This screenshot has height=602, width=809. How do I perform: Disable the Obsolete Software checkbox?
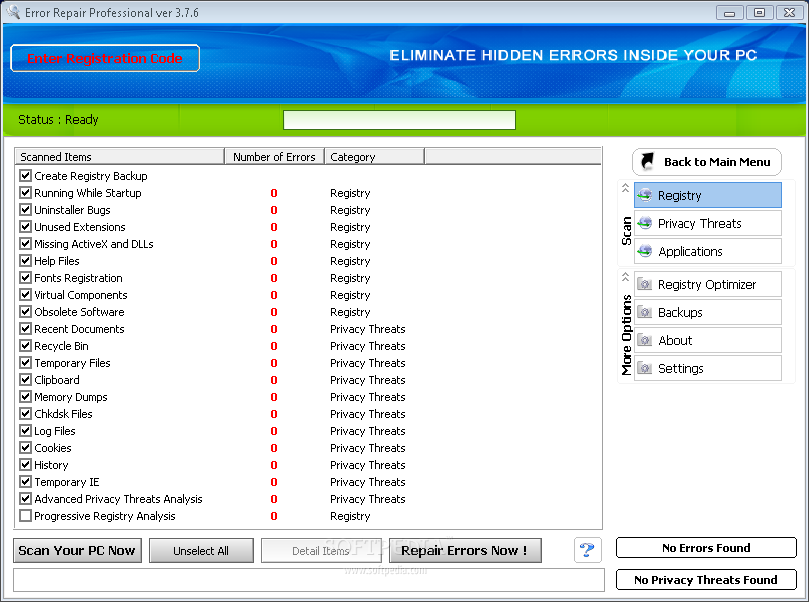25,312
